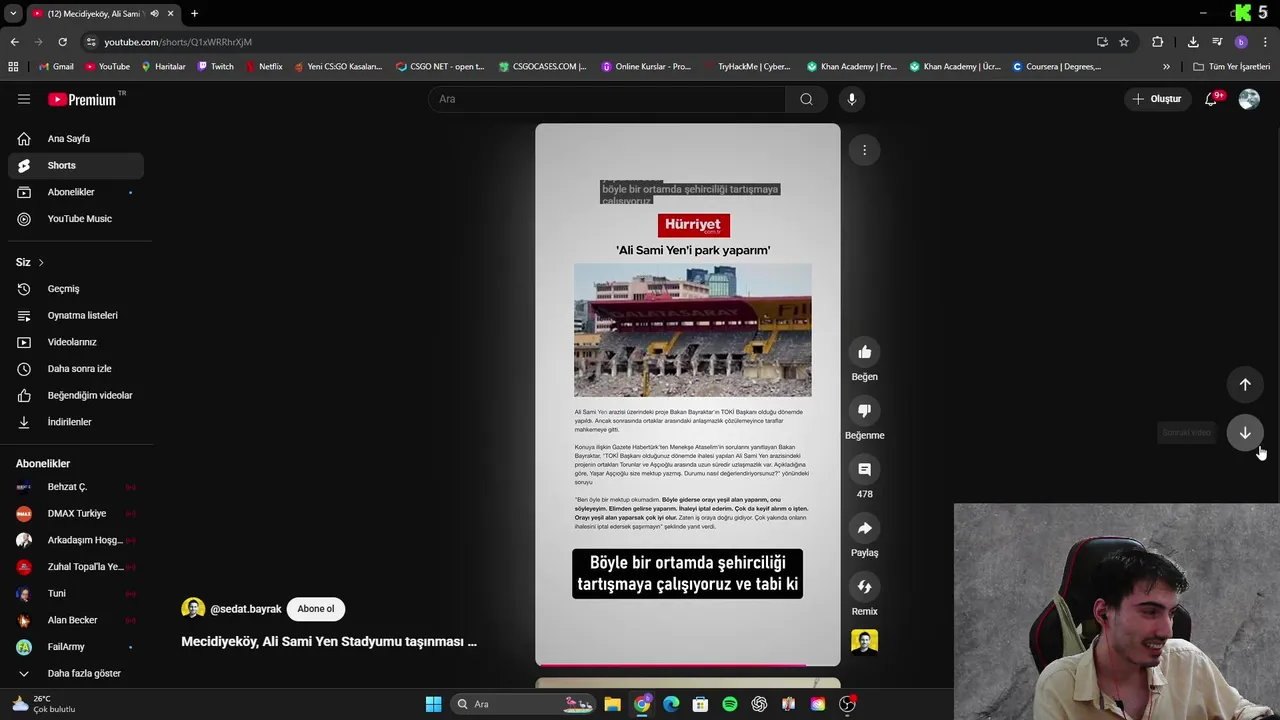Seek in the Short's red progress bar
Viewport: 1280px width, 720px height.
pyautogui.click(x=688, y=664)
